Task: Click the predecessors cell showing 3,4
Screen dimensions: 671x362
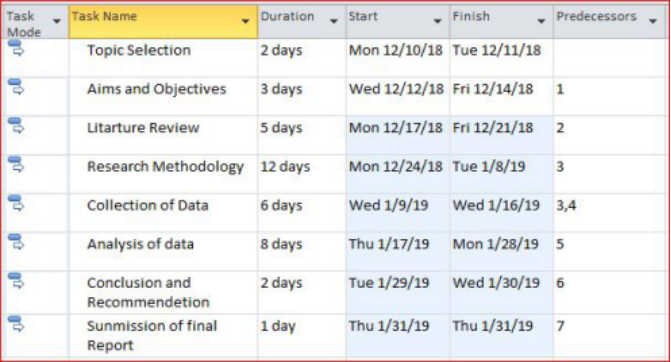Action: (x=610, y=213)
